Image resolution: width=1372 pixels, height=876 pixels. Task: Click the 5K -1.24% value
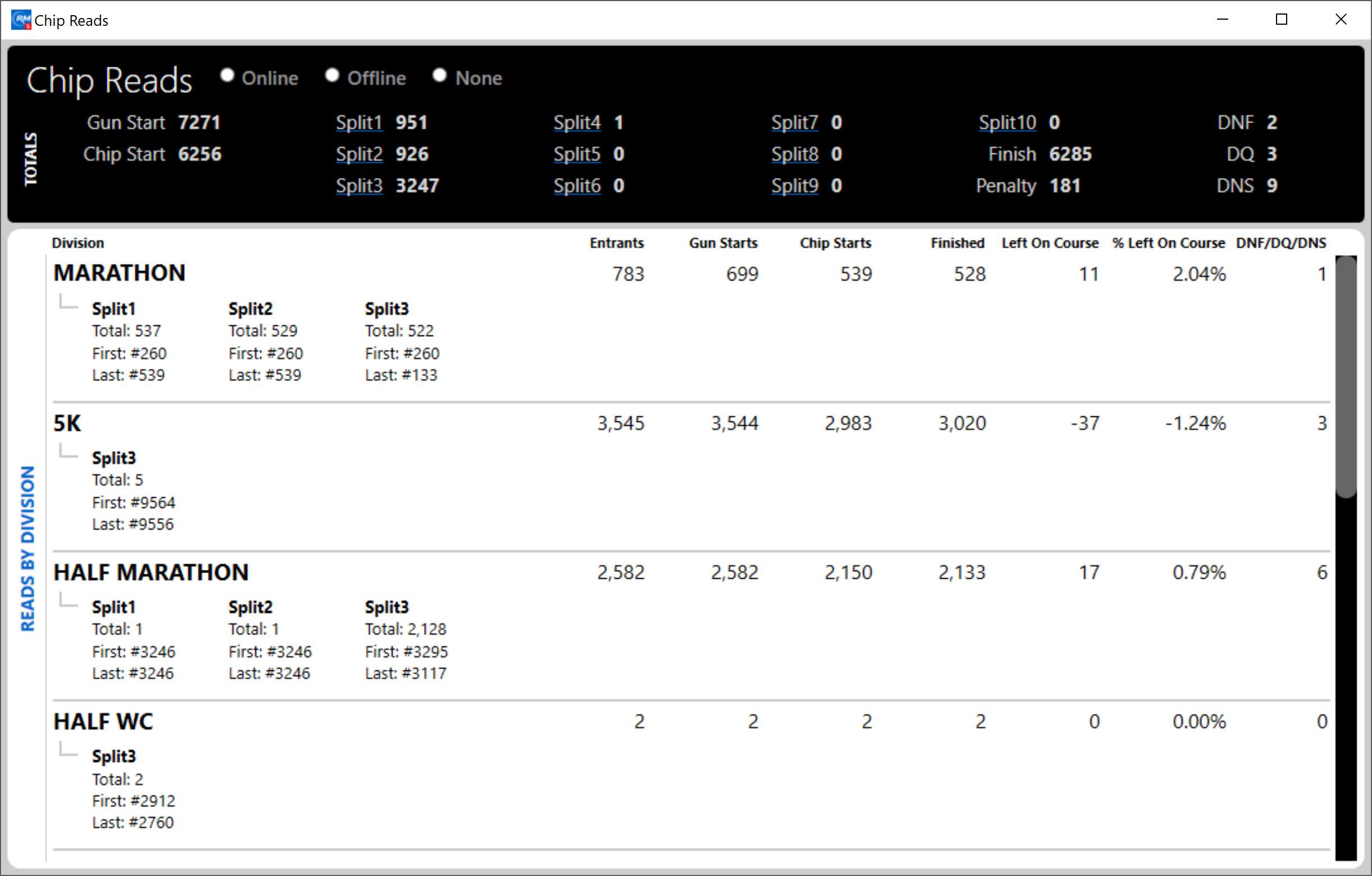[1195, 424]
